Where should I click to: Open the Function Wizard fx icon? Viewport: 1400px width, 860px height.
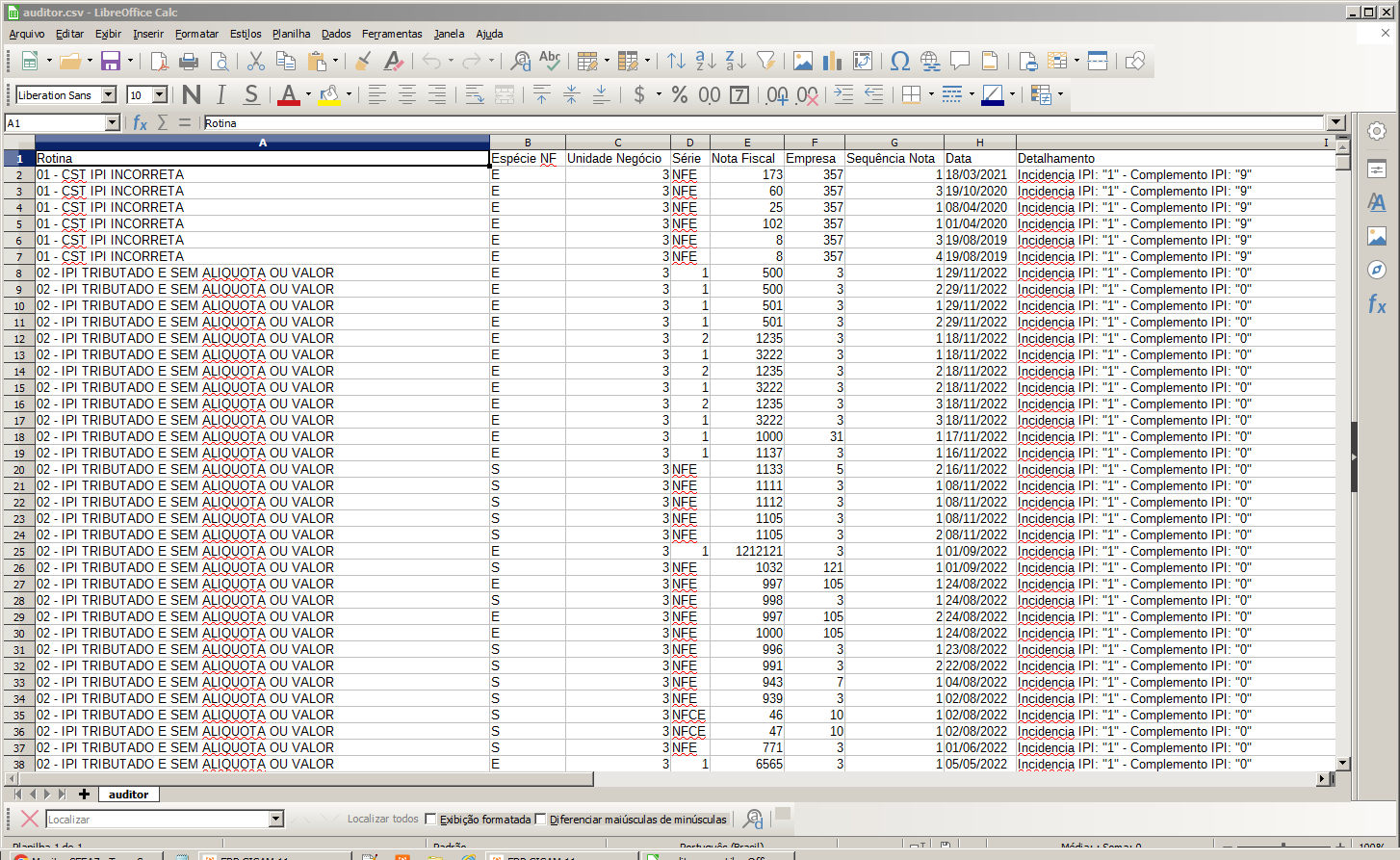point(141,122)
